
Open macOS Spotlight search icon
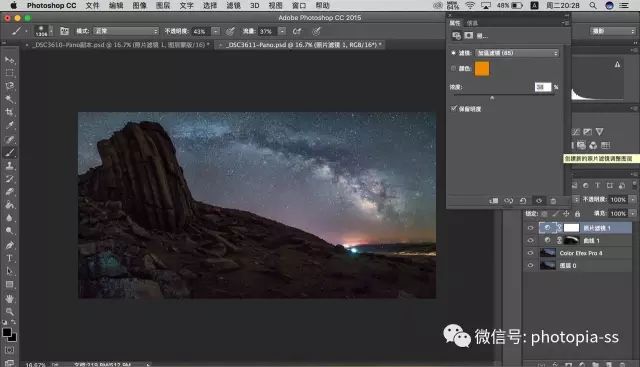593,5
